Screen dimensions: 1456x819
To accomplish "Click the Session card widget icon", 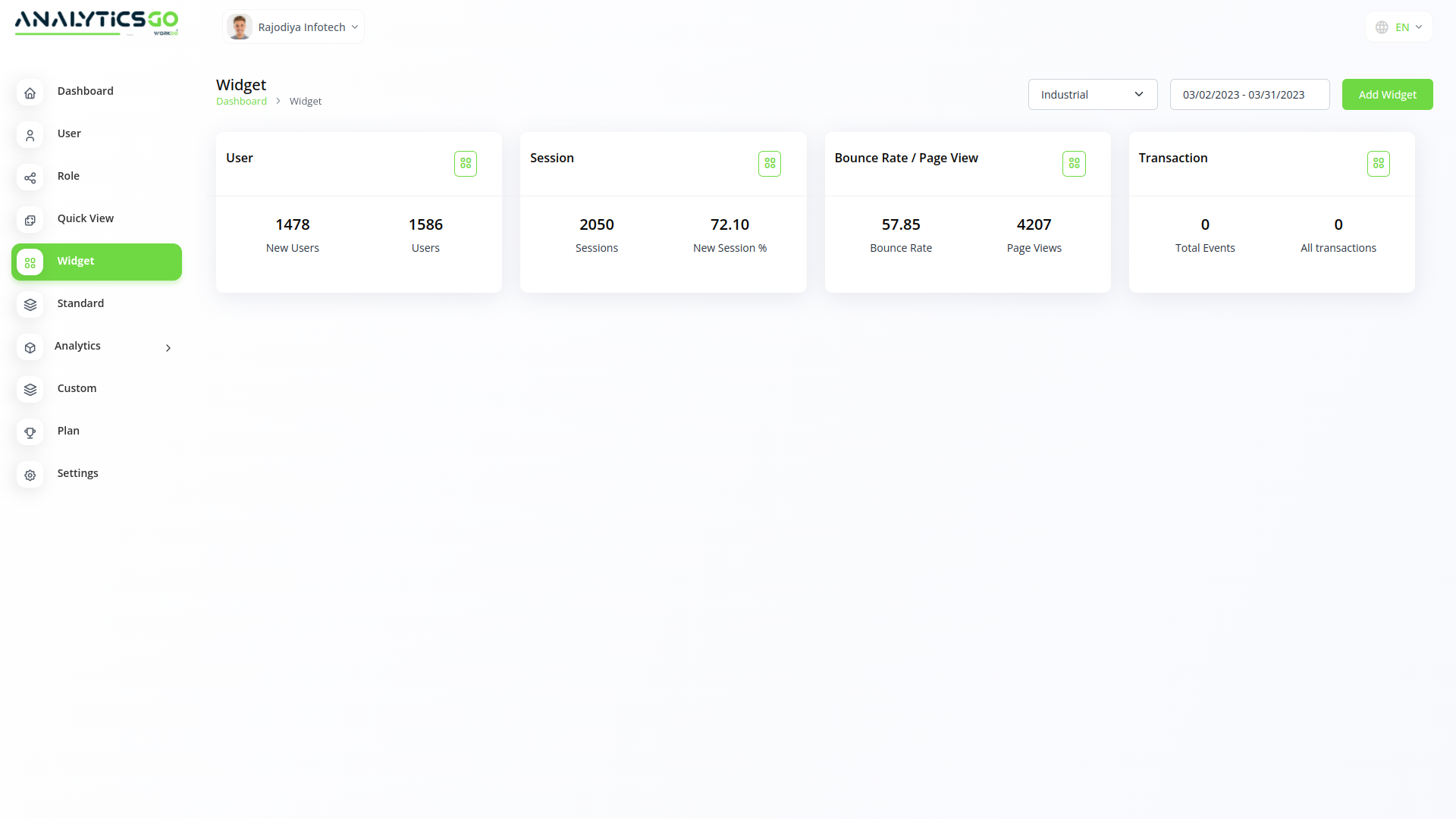I will (x=770, y=164).
